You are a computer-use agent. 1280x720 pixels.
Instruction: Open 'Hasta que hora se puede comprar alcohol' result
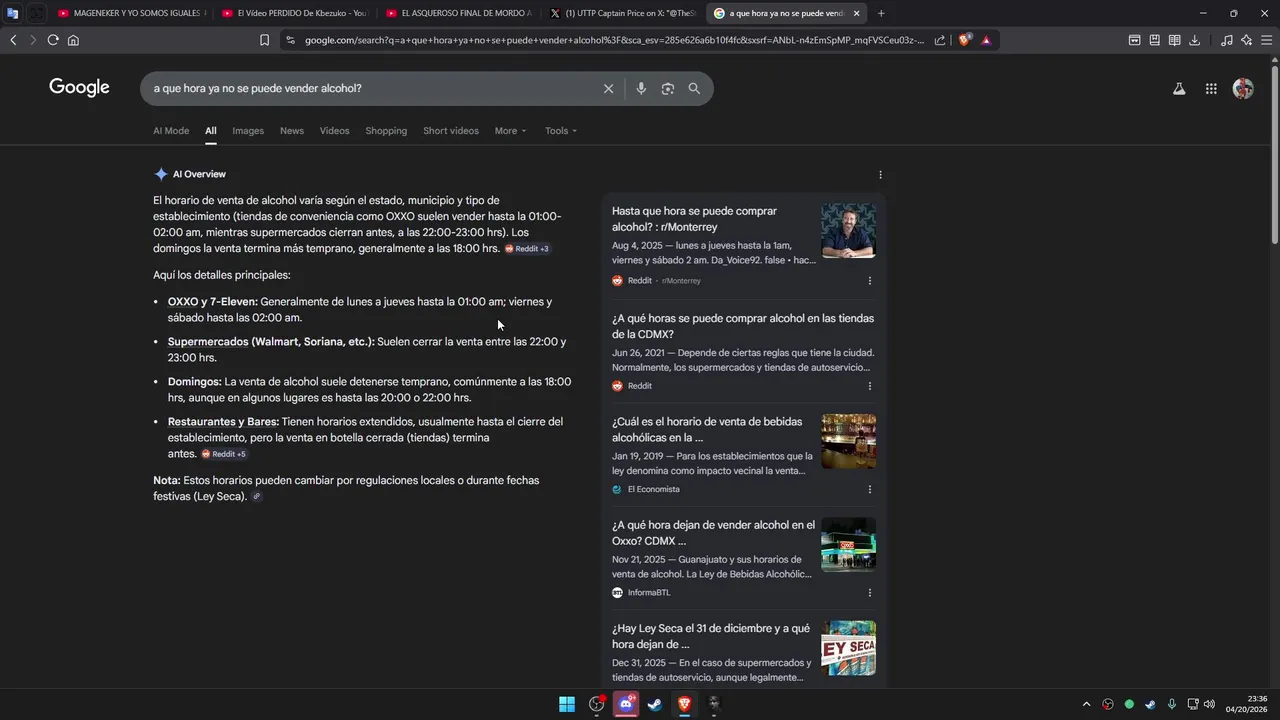694,219
